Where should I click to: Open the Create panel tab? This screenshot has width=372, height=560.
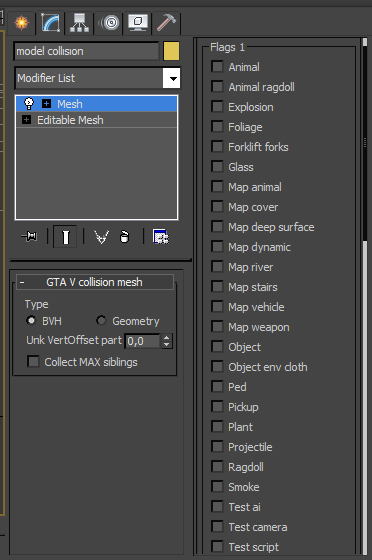(21, 23)
